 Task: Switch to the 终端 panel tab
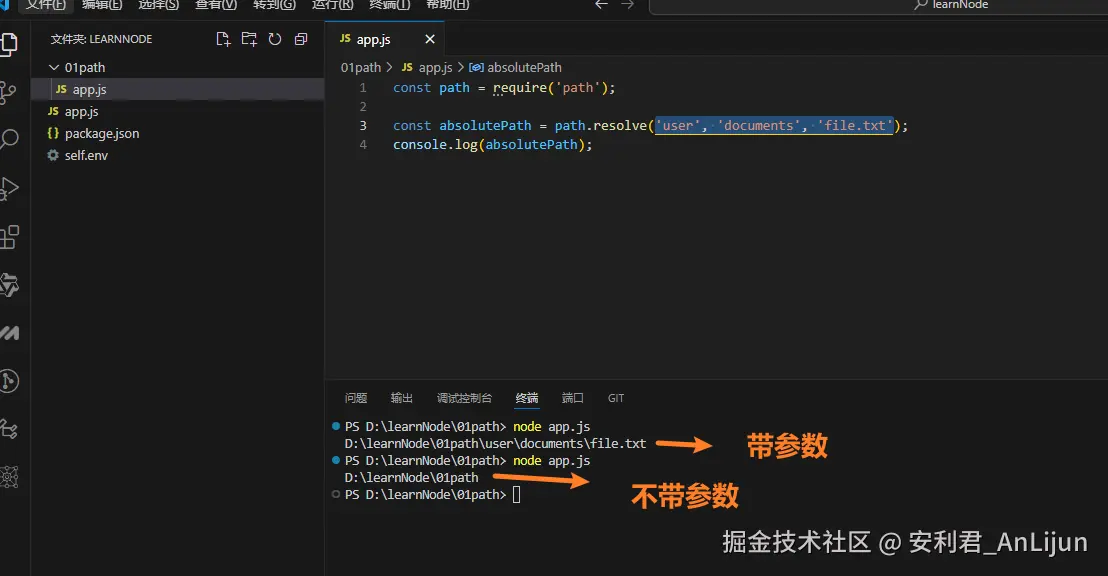coord(526,398)
